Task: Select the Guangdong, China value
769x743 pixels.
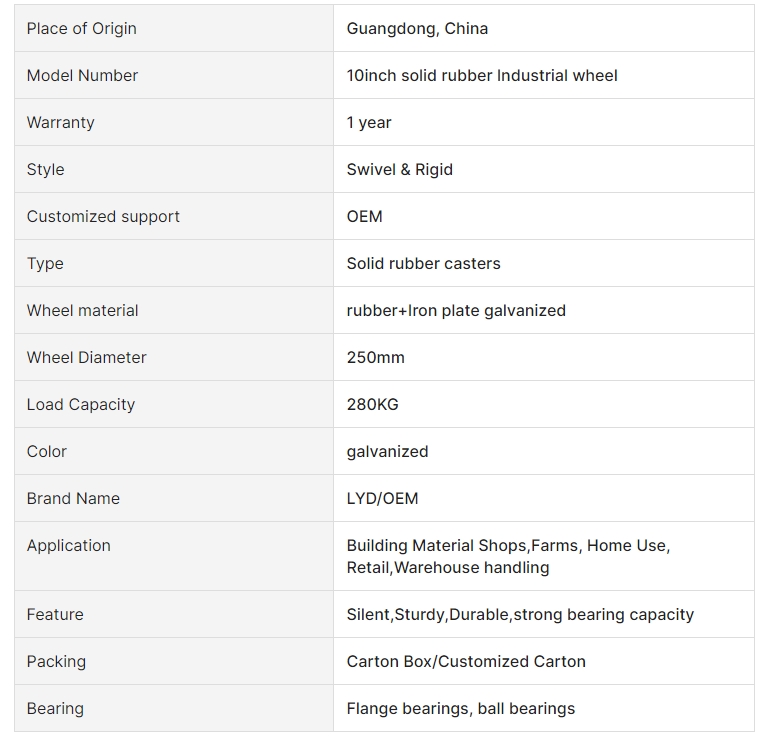Action: pyautogui.click(x=417, y=28)
